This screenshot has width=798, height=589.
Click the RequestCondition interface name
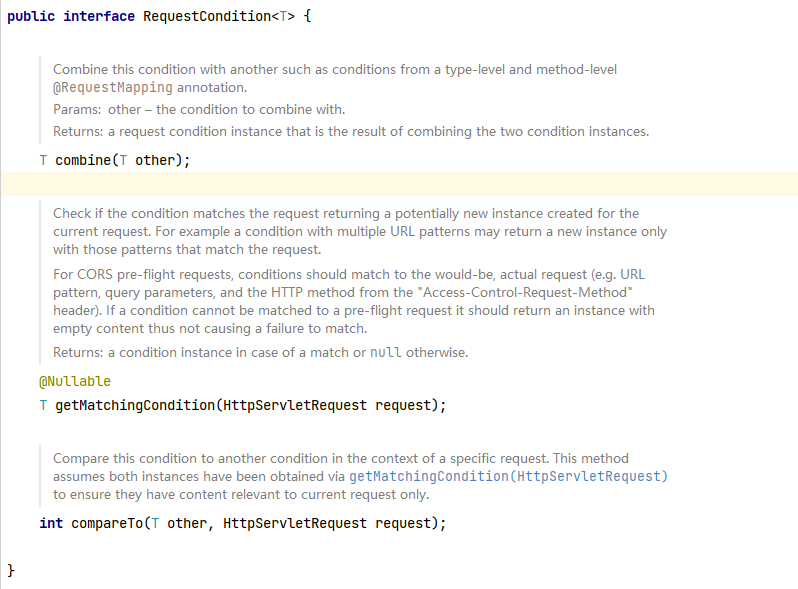(x=207, y=16)
